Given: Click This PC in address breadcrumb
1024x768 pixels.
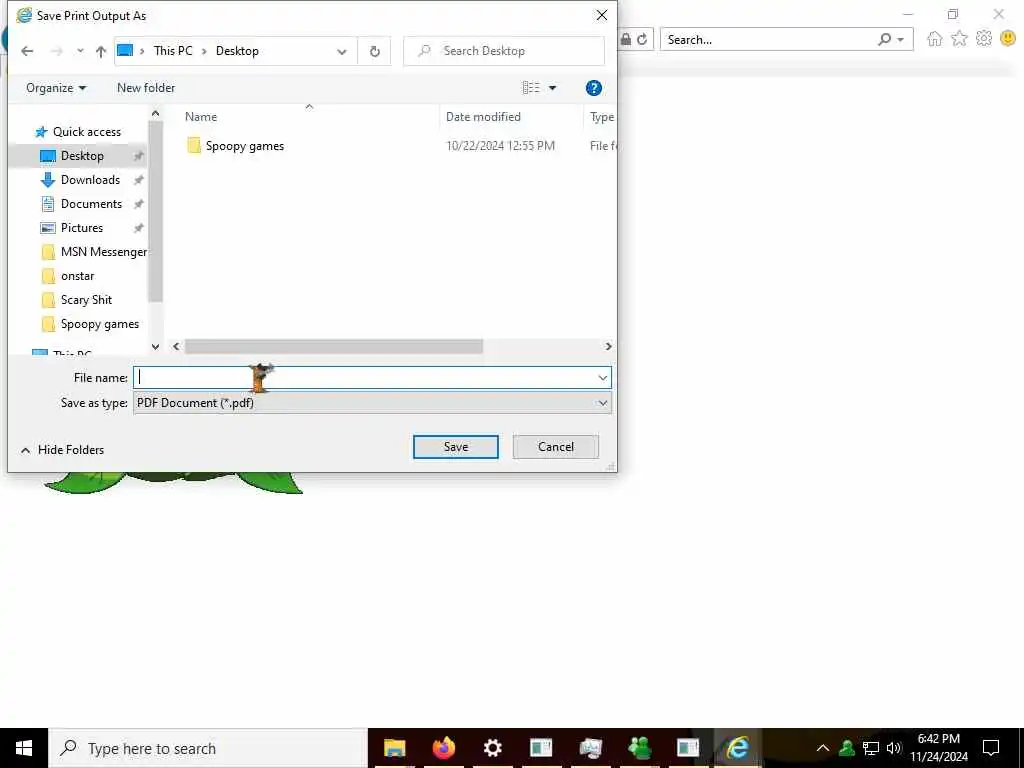Looking at the screenshot, I should pyautogui.click(x=173, y=51).
